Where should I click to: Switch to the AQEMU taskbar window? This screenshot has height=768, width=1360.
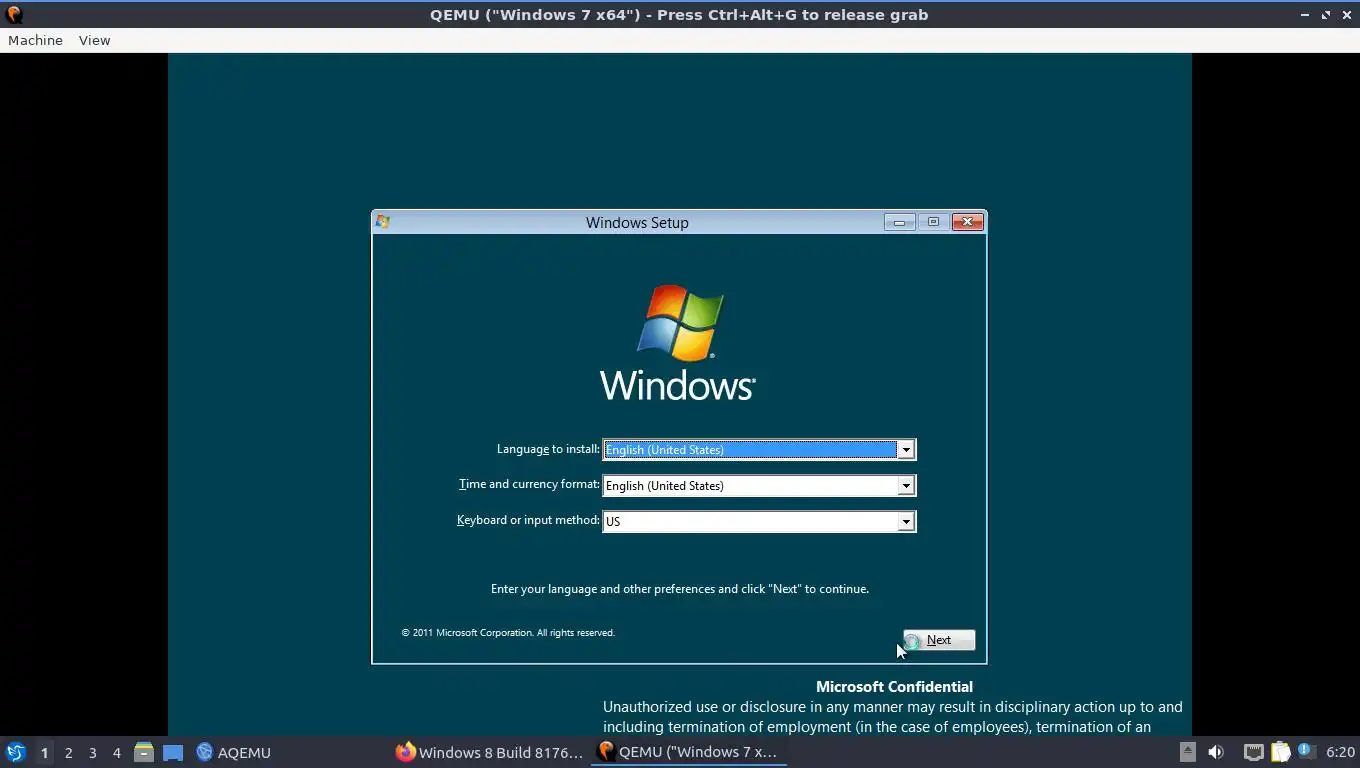click(x=233, y=752)
